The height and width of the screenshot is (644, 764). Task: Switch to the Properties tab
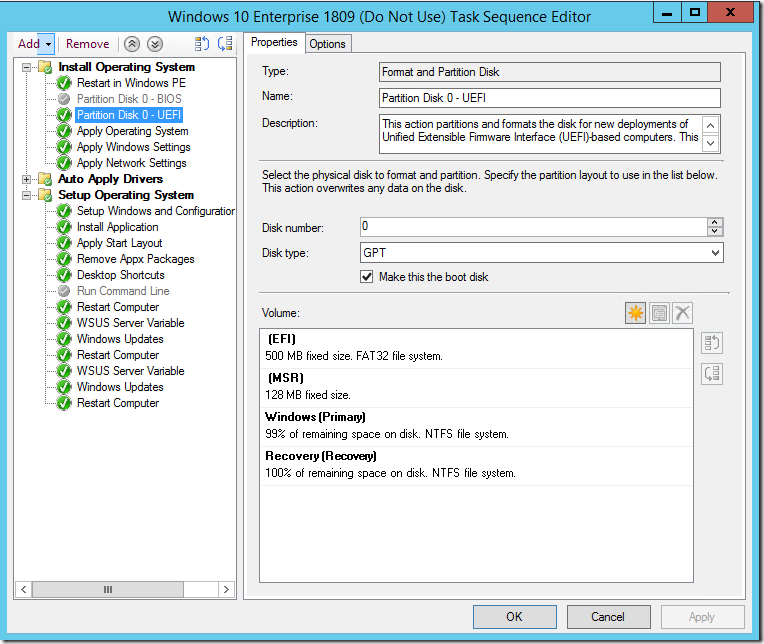tap(274, 42)
